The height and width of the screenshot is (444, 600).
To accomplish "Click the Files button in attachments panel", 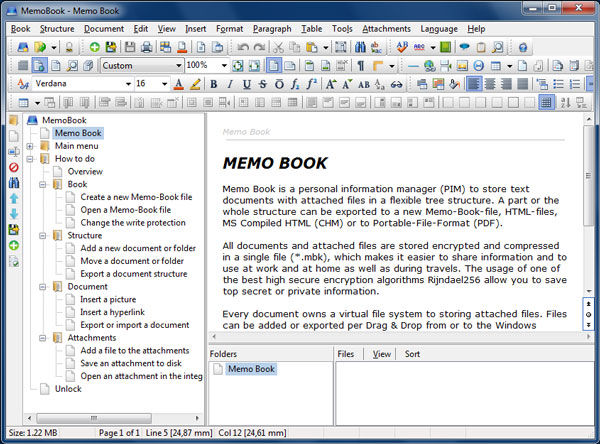I will (346, 354).
